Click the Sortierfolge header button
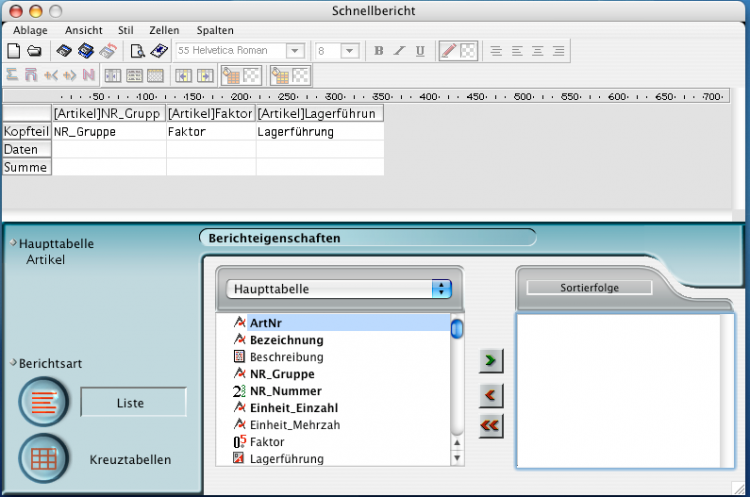 (589, 288)
